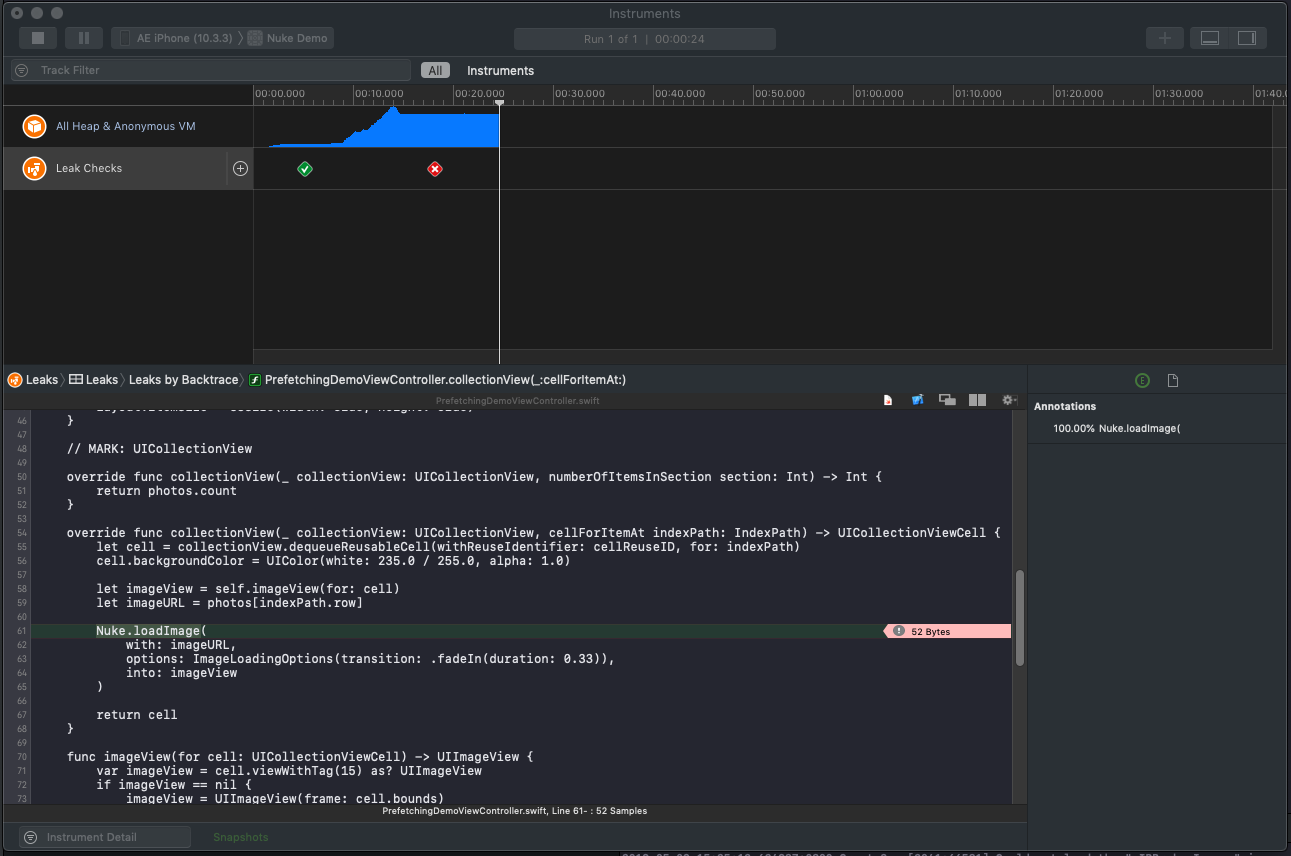Toggle the bottom detail area layout
1291x856 pixels.
click(x=1210, y=37)
